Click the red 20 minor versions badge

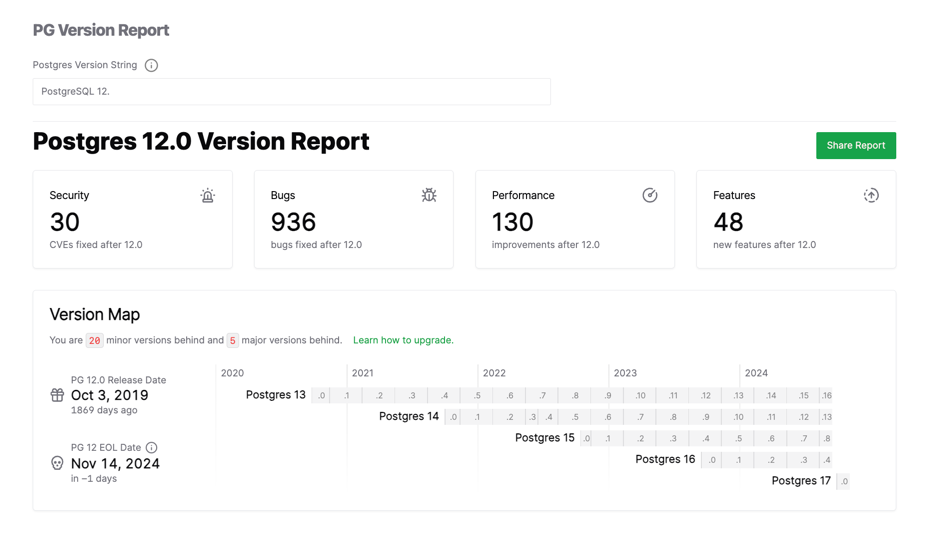click(94, 341)
